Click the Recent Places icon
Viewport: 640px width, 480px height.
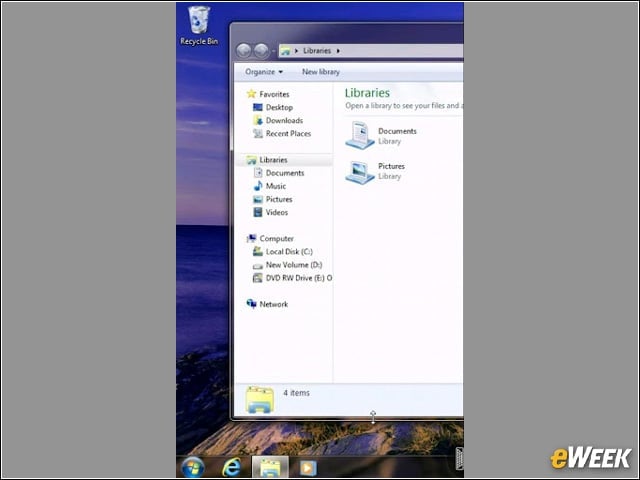(x=258, y=133)
